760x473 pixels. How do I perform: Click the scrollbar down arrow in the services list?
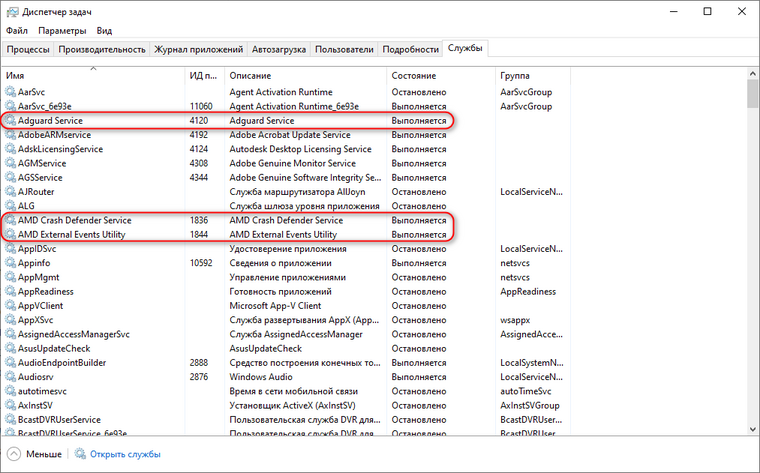pos(752,429)
